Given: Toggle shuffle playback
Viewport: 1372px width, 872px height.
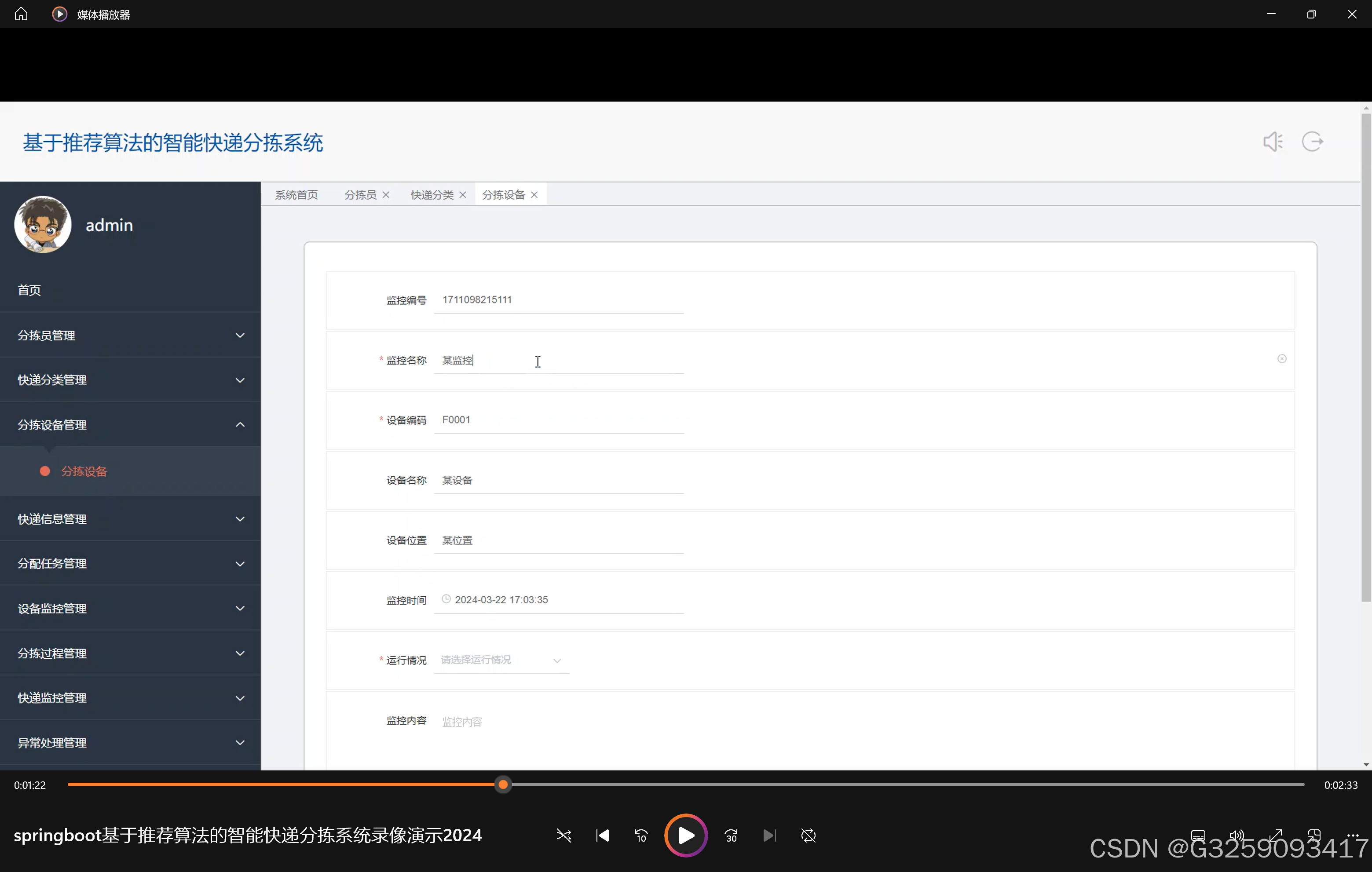Looking at the screenshot, I should [x=563, y=836].
